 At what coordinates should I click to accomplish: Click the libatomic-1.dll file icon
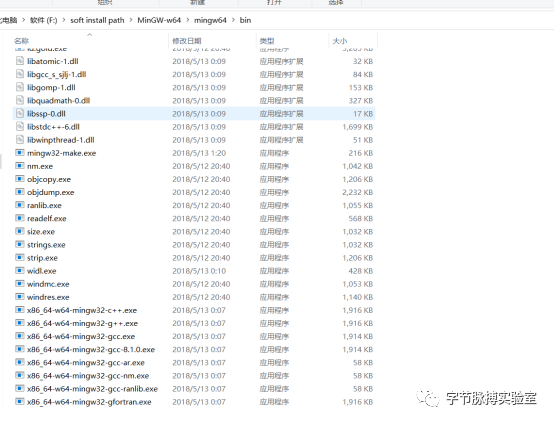pyautogui.click(x=20, y=61)
